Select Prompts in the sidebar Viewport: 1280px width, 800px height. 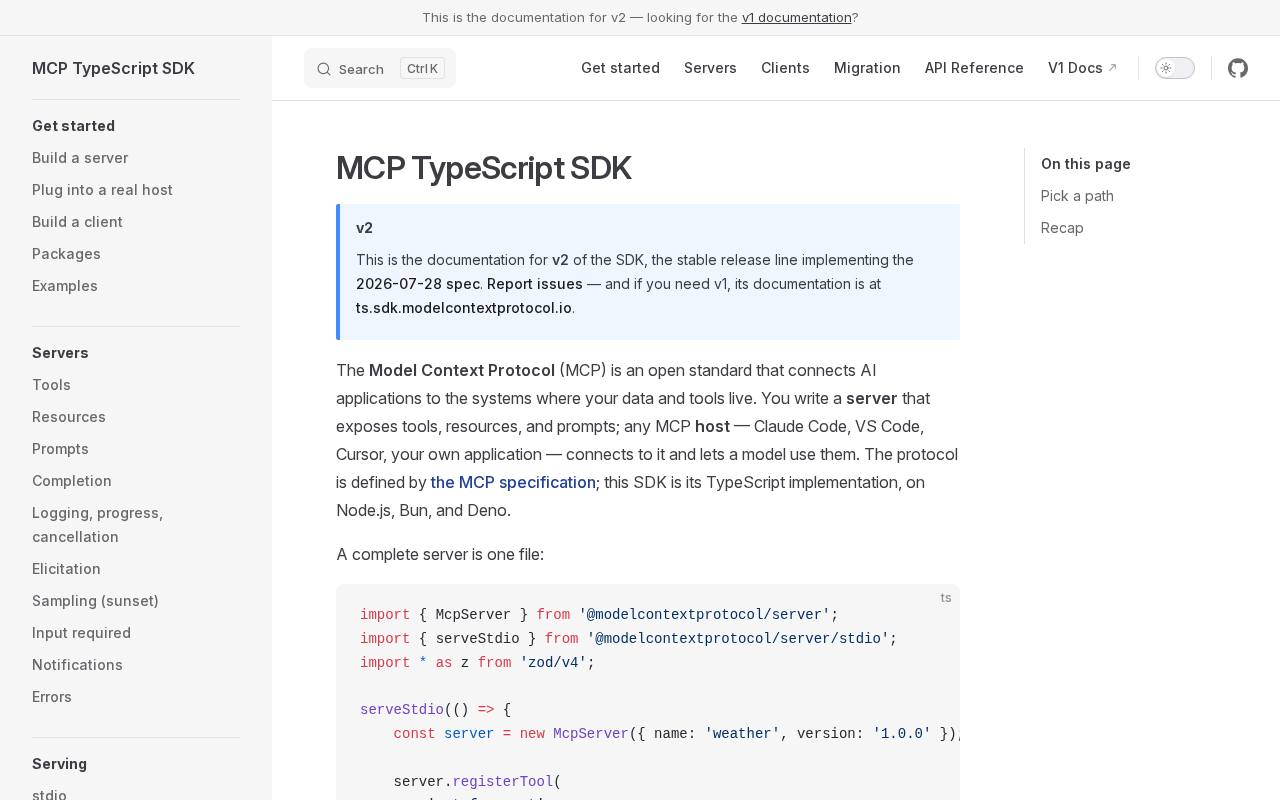click(x=60, y=449)
